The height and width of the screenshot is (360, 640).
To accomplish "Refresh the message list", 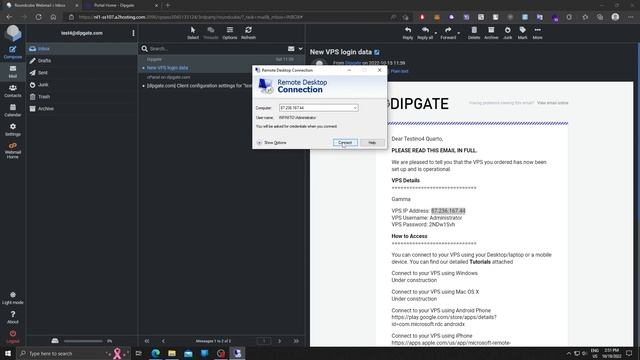I will tap(248, 33).
